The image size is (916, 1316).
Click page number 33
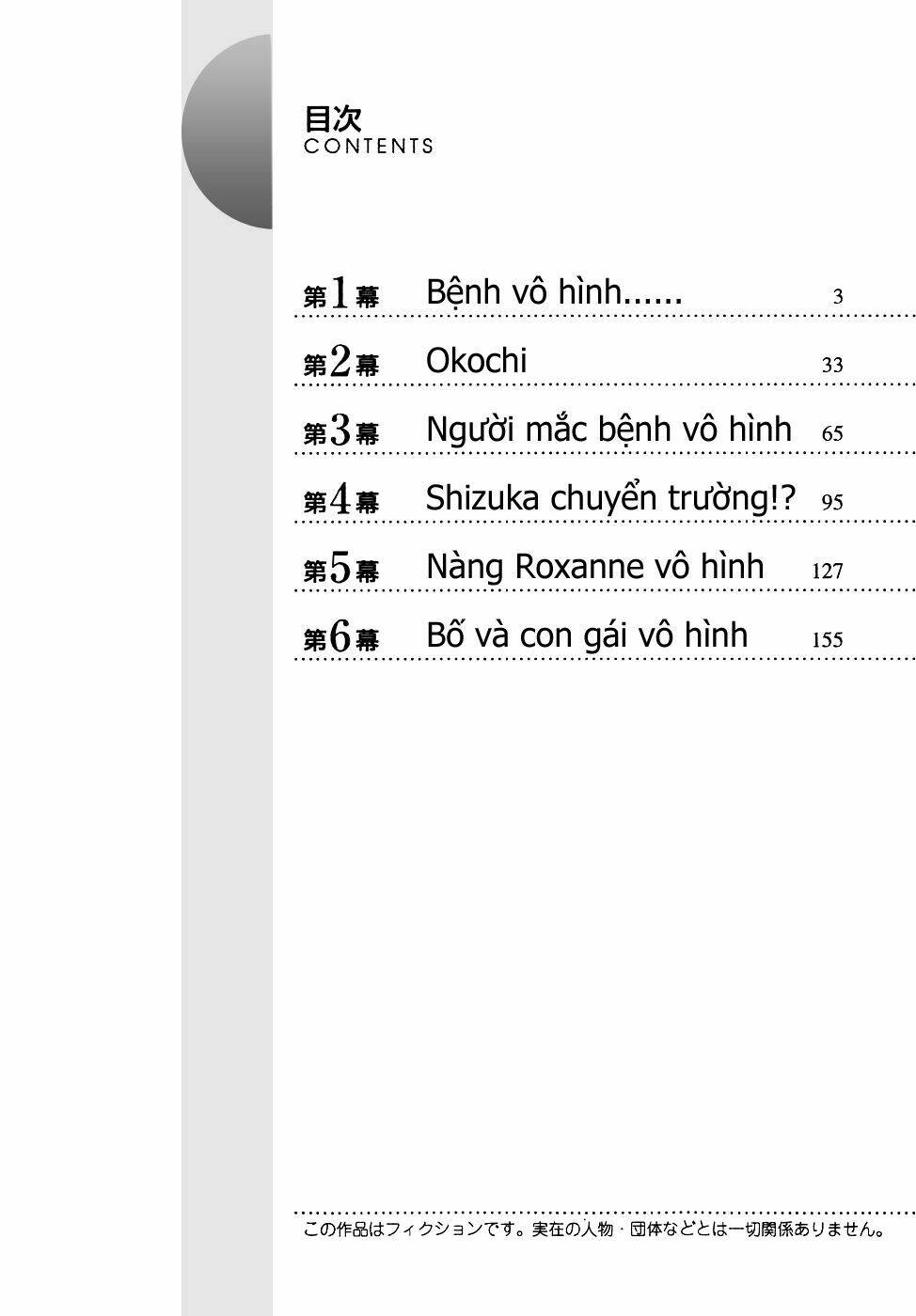[831, 366]
